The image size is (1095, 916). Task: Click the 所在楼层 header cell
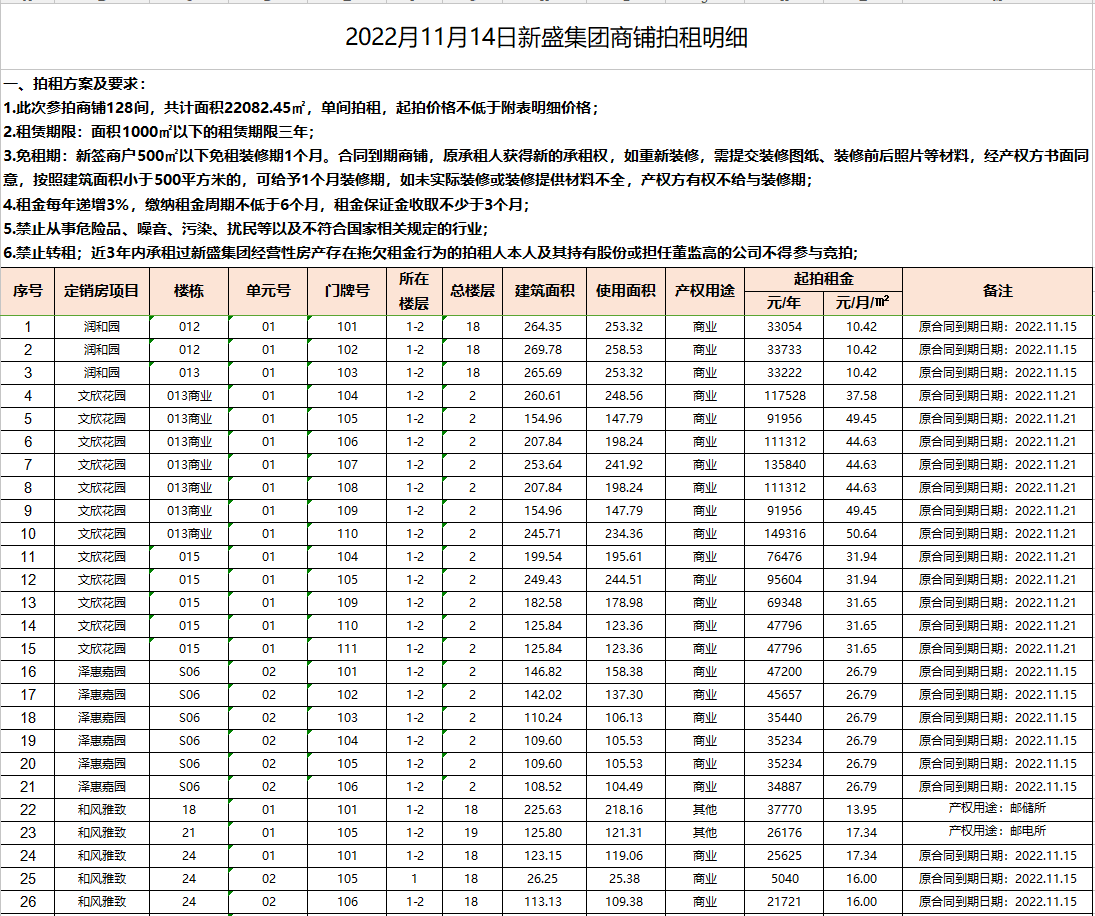coord(414,291)
